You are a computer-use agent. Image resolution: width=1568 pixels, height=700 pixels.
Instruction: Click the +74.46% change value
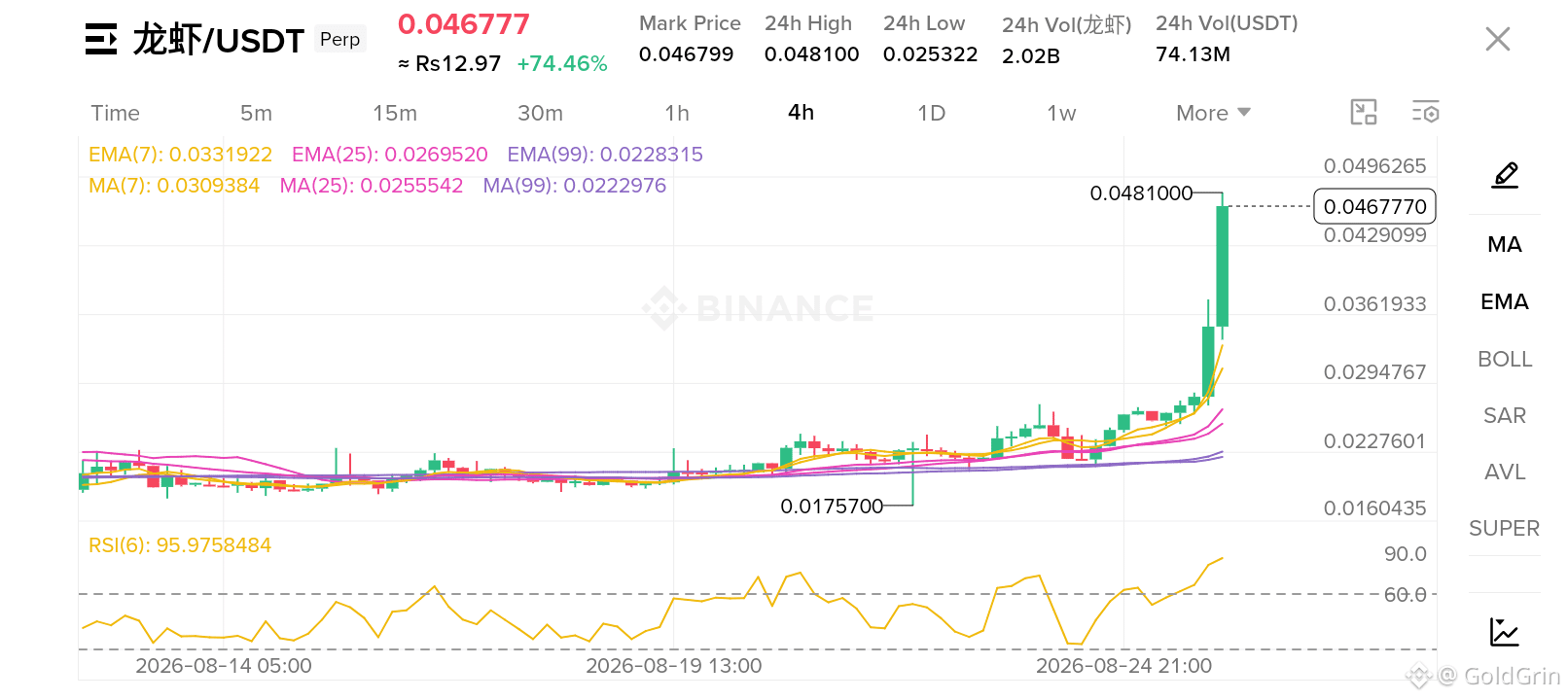(562, 64)
